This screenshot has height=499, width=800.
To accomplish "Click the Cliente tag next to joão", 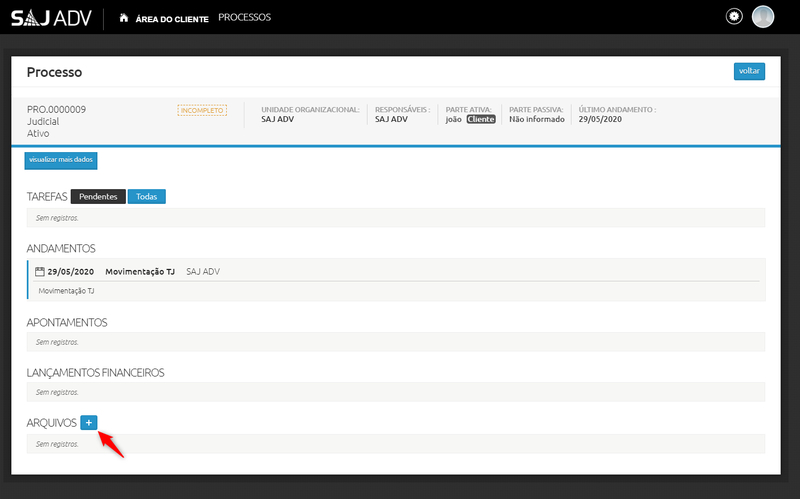I will coord(481,119).
